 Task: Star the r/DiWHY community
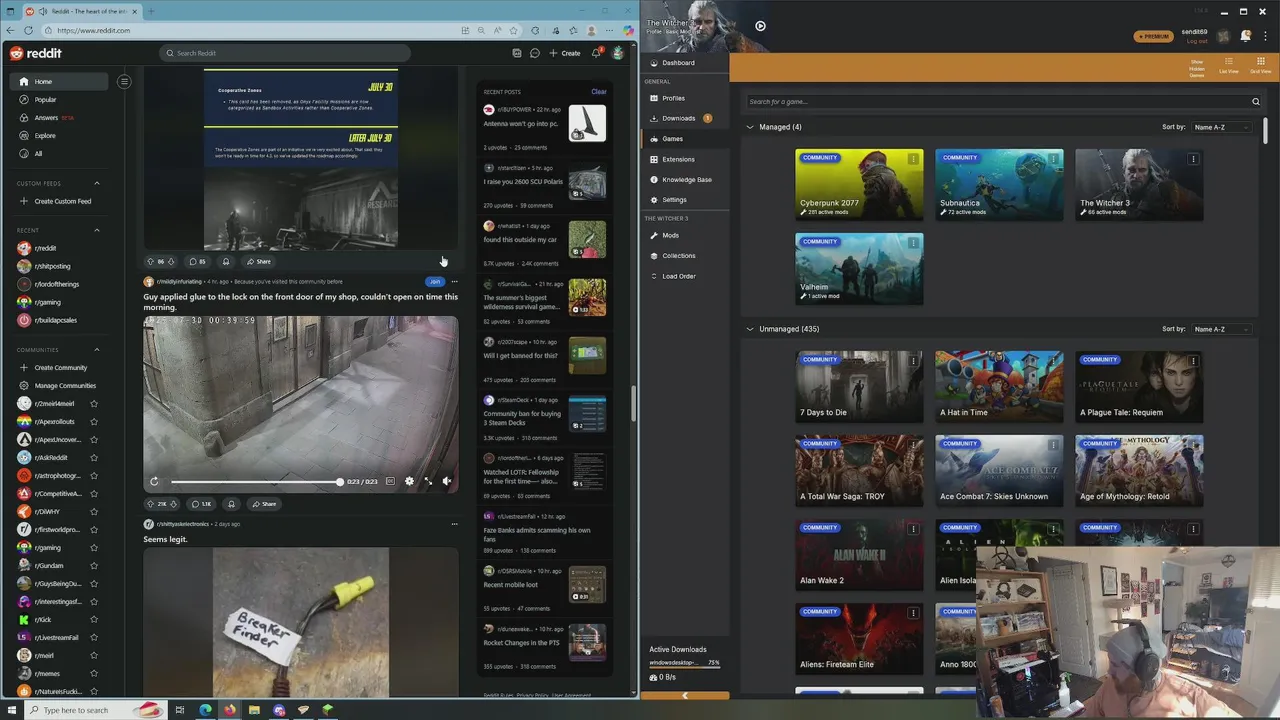(94, 511)
